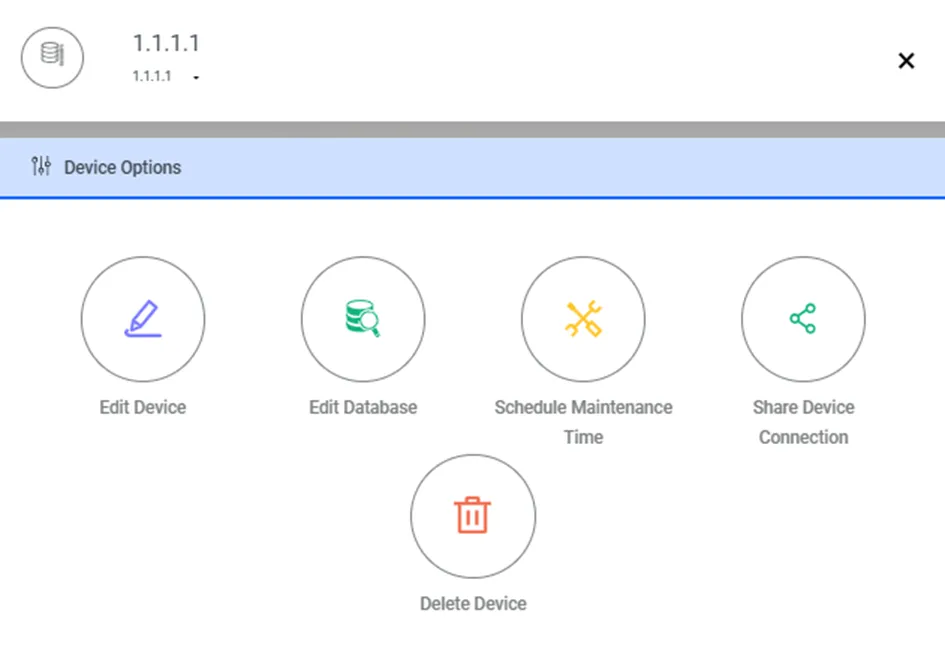Viewport: 945px width, 670px height.
Task: Open the Share Device Connection icon
Action: point(803,319)
